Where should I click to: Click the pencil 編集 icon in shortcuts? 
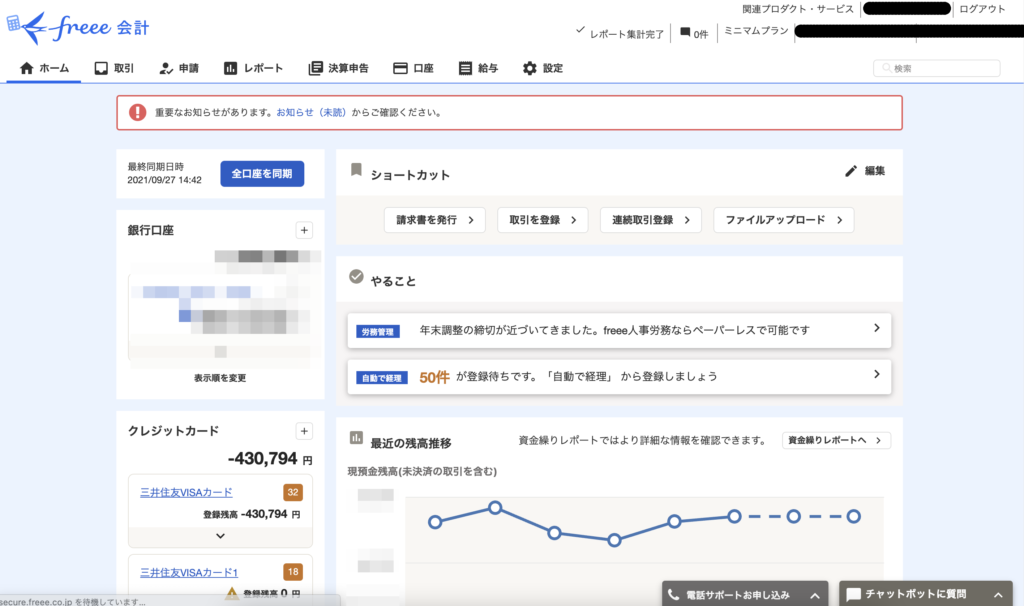click(851, 171)
